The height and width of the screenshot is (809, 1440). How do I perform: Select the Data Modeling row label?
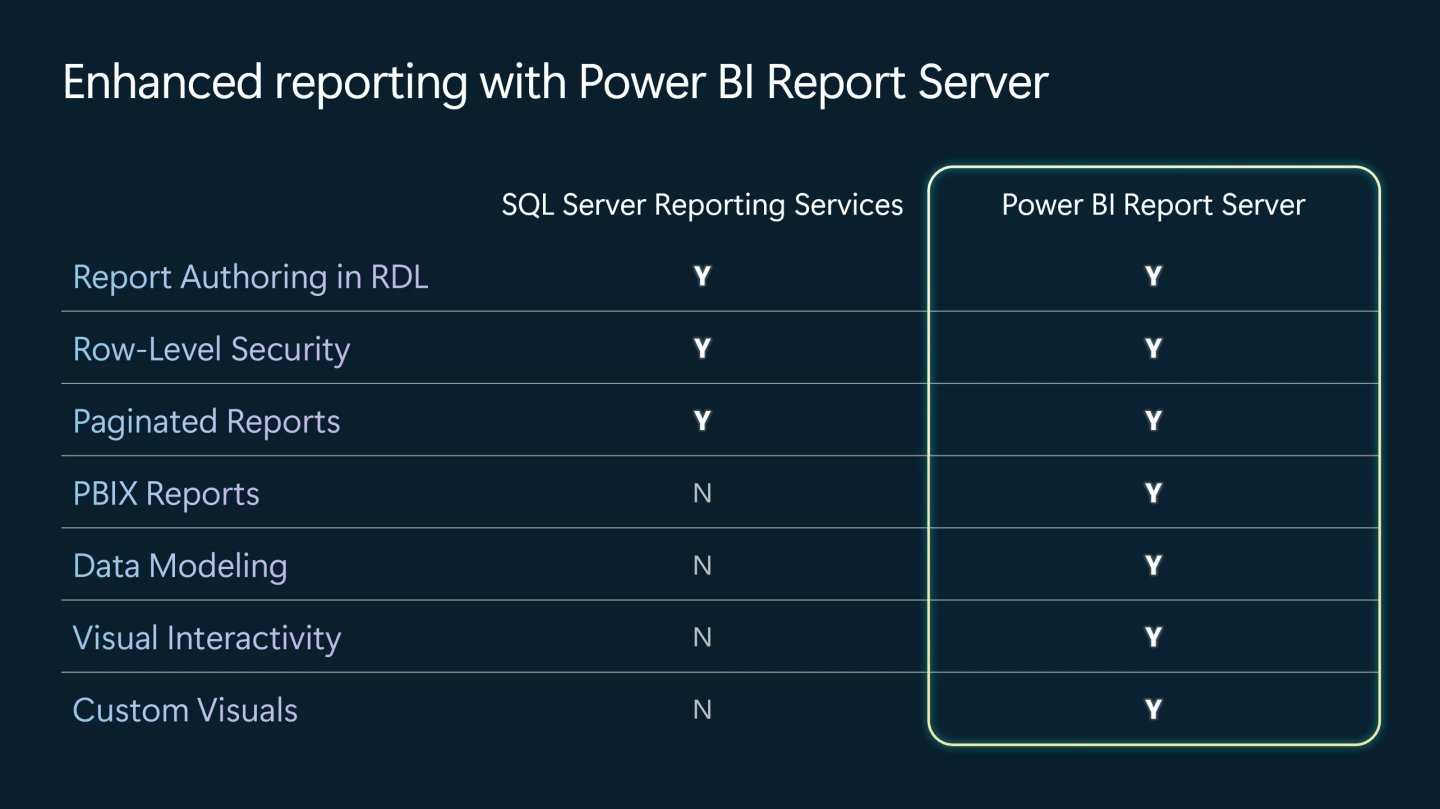(x=180, y=566)
